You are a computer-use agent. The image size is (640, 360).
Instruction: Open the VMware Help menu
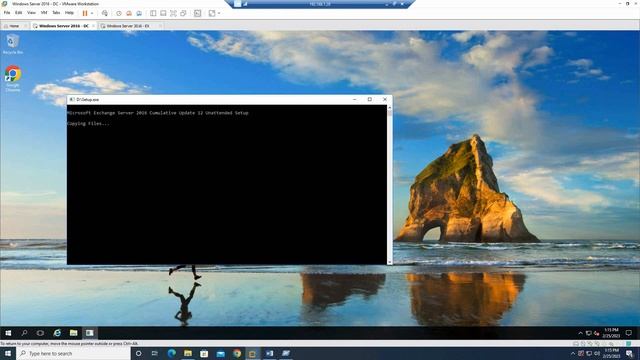coord(69,13)
